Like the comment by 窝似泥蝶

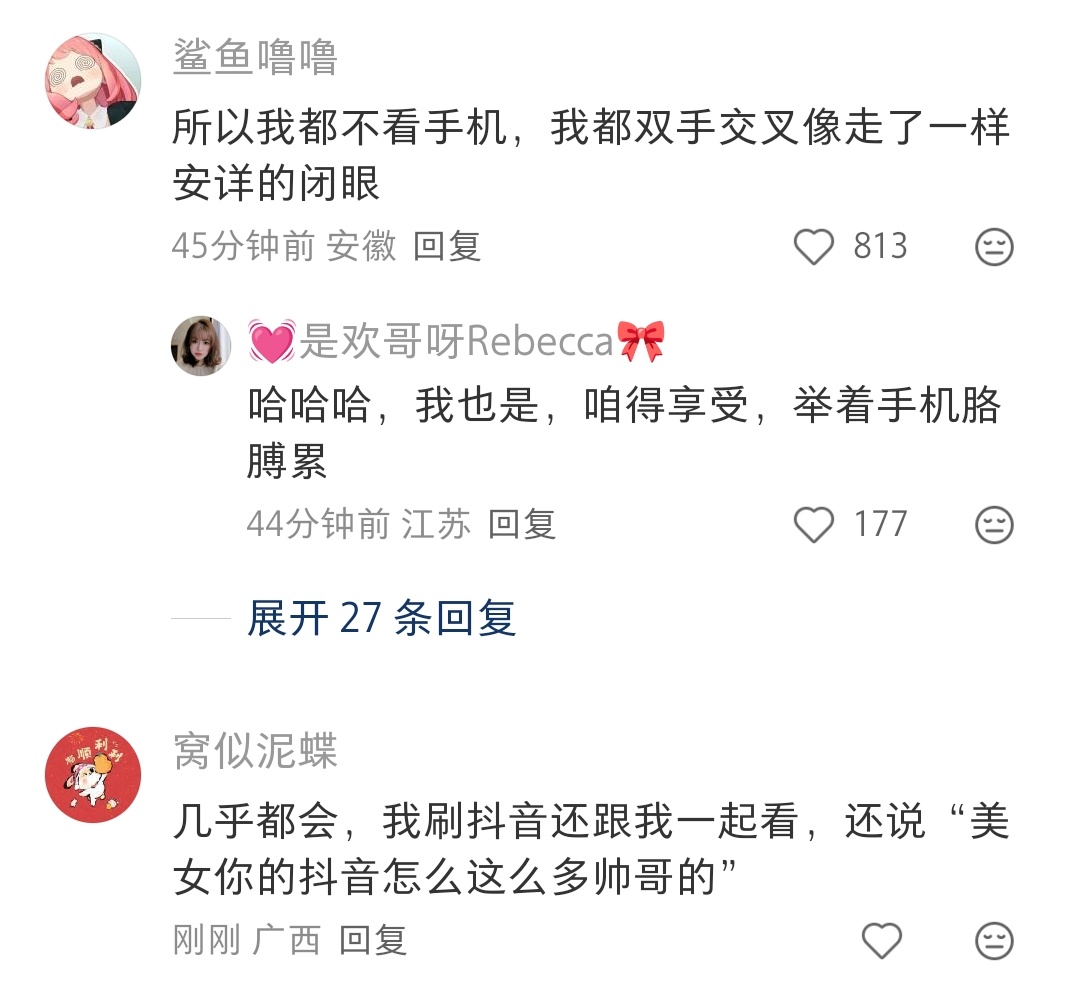(882, 940)
